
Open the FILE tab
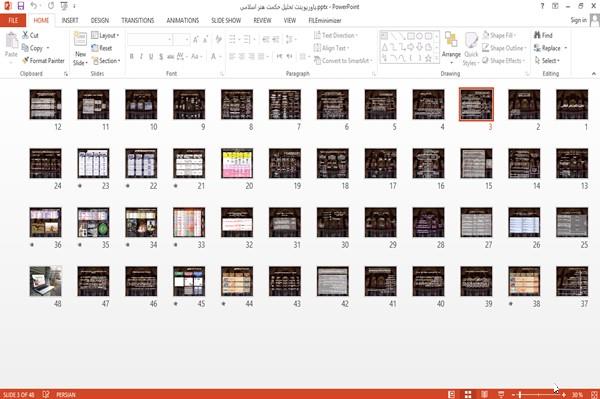[13, 20]
